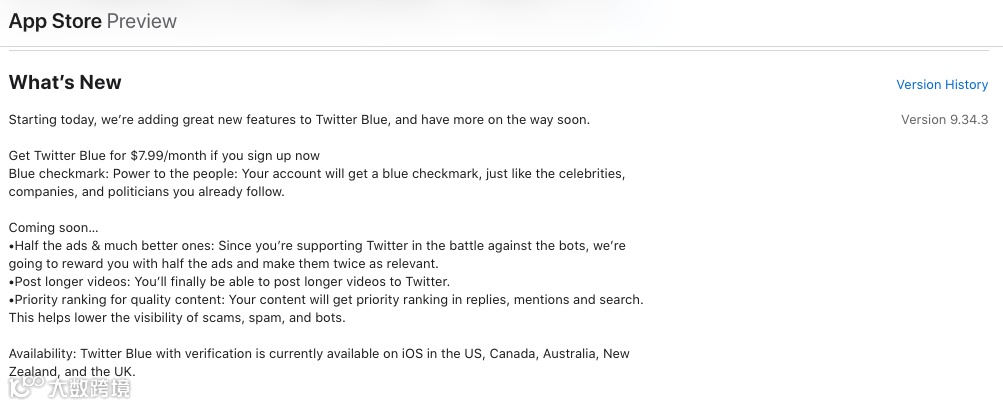The image size is (1003, 406).
Task: Click the 'Half the ads & much better ones' bullet
Action: pyautogui.click(x=316, y=246)
